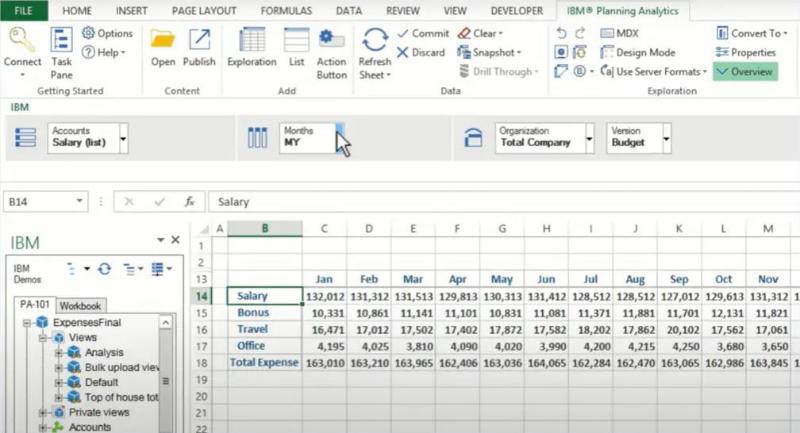Collapse the ExpensesFinal cube node
Image resolution: width=800 pixels, height=433 pixels.
[27, 323]
